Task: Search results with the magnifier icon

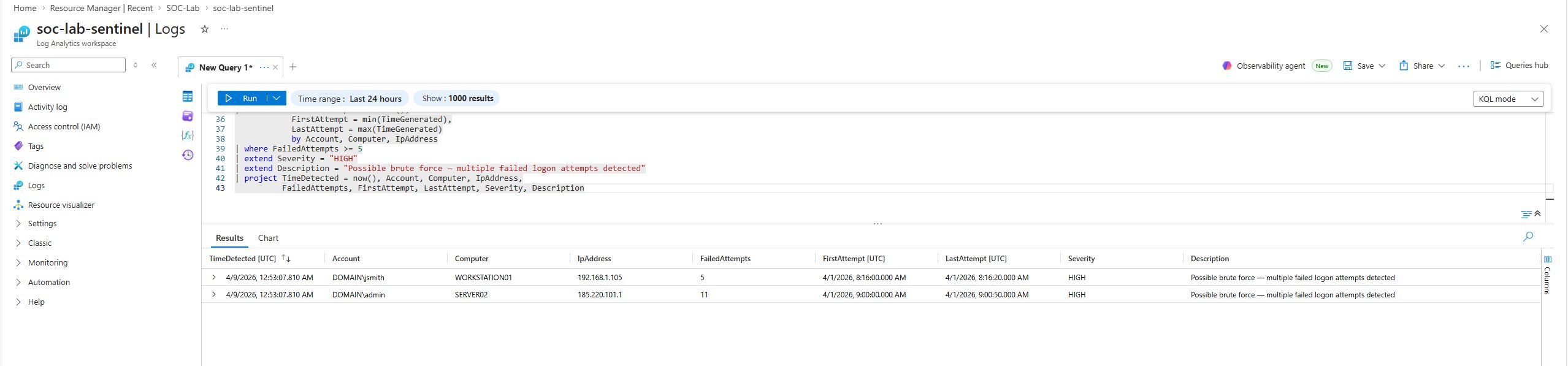Action: pyautogui.click(x=1528, y=237)
